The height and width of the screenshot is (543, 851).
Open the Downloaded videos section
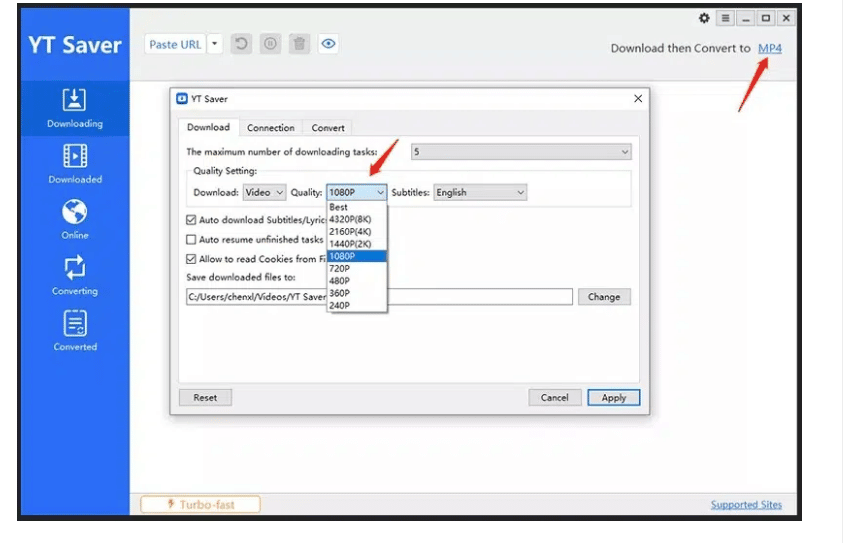click(x=75, y=164)
